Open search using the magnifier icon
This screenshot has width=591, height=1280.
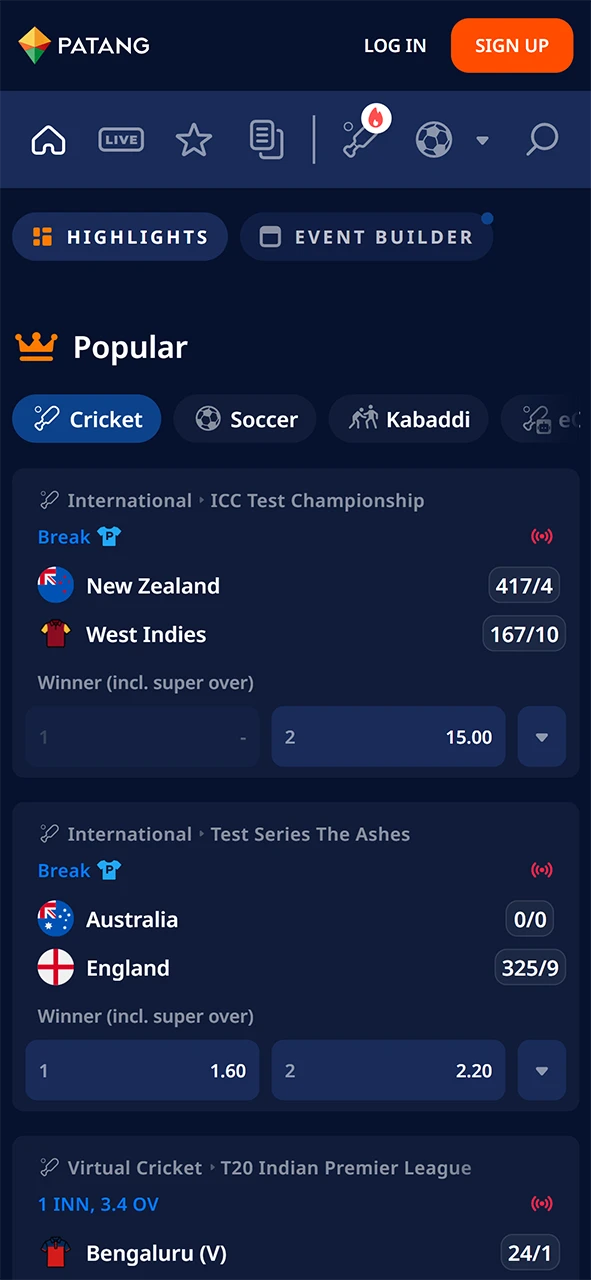click(x=541, y=140)
